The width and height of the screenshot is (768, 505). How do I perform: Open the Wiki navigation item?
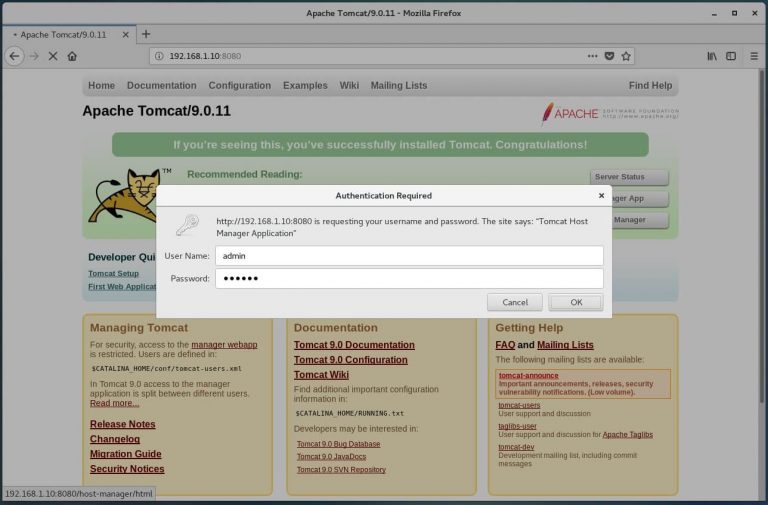pyautogui.click(x=349, y=85)
